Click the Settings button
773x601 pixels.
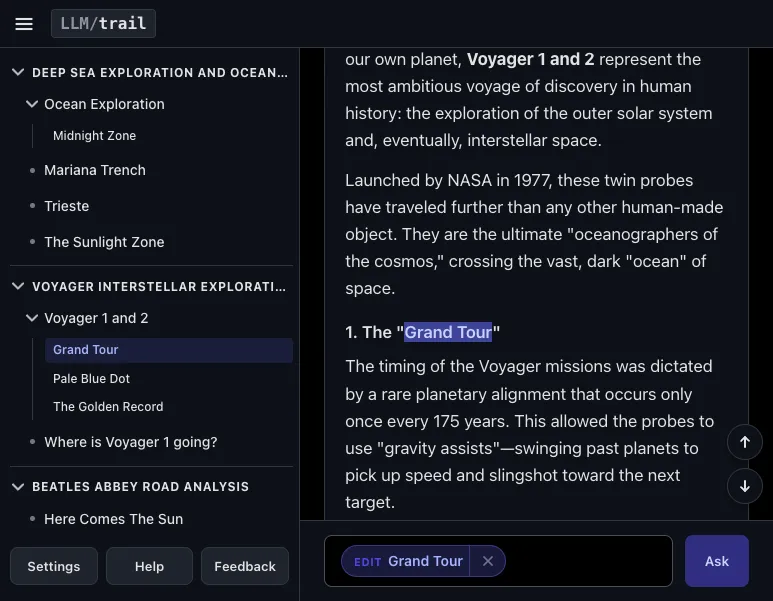pos(54,566)
